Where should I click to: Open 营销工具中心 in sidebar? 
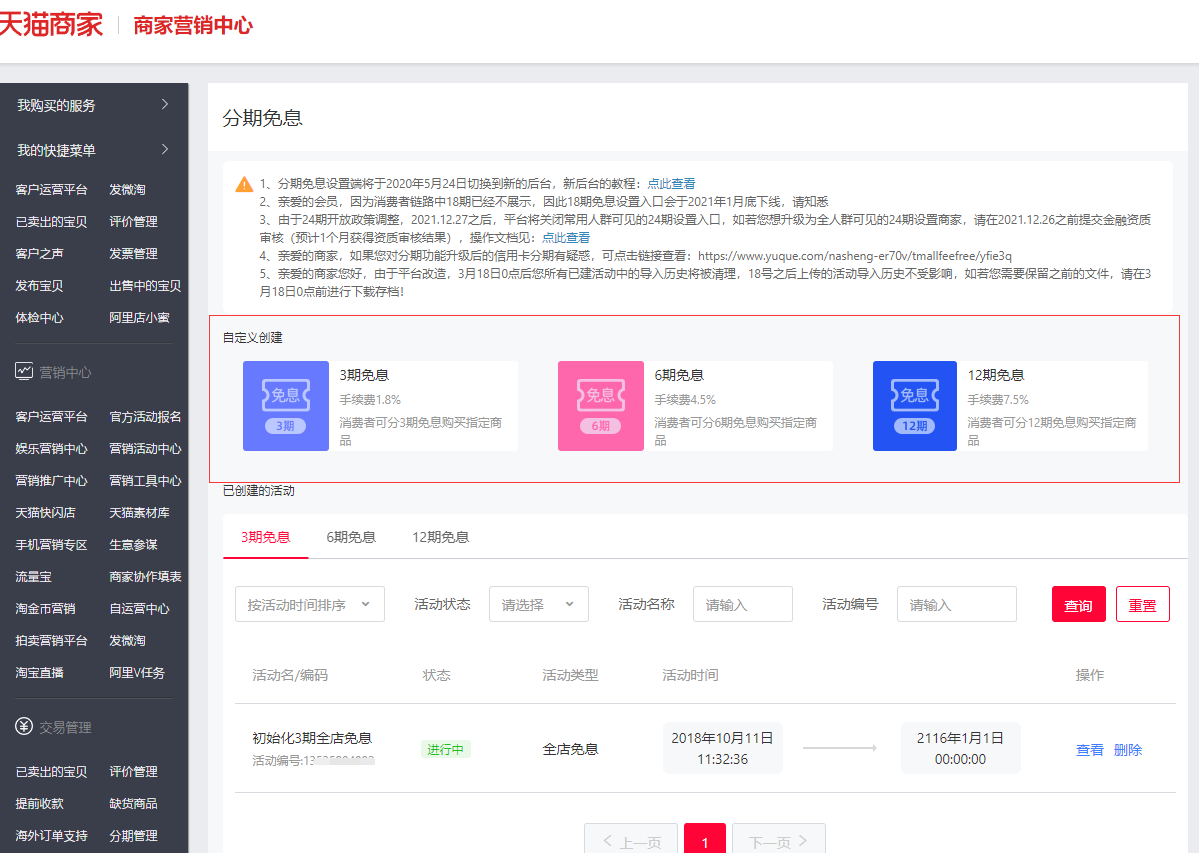pyautogui.click(x=145, y=481)
